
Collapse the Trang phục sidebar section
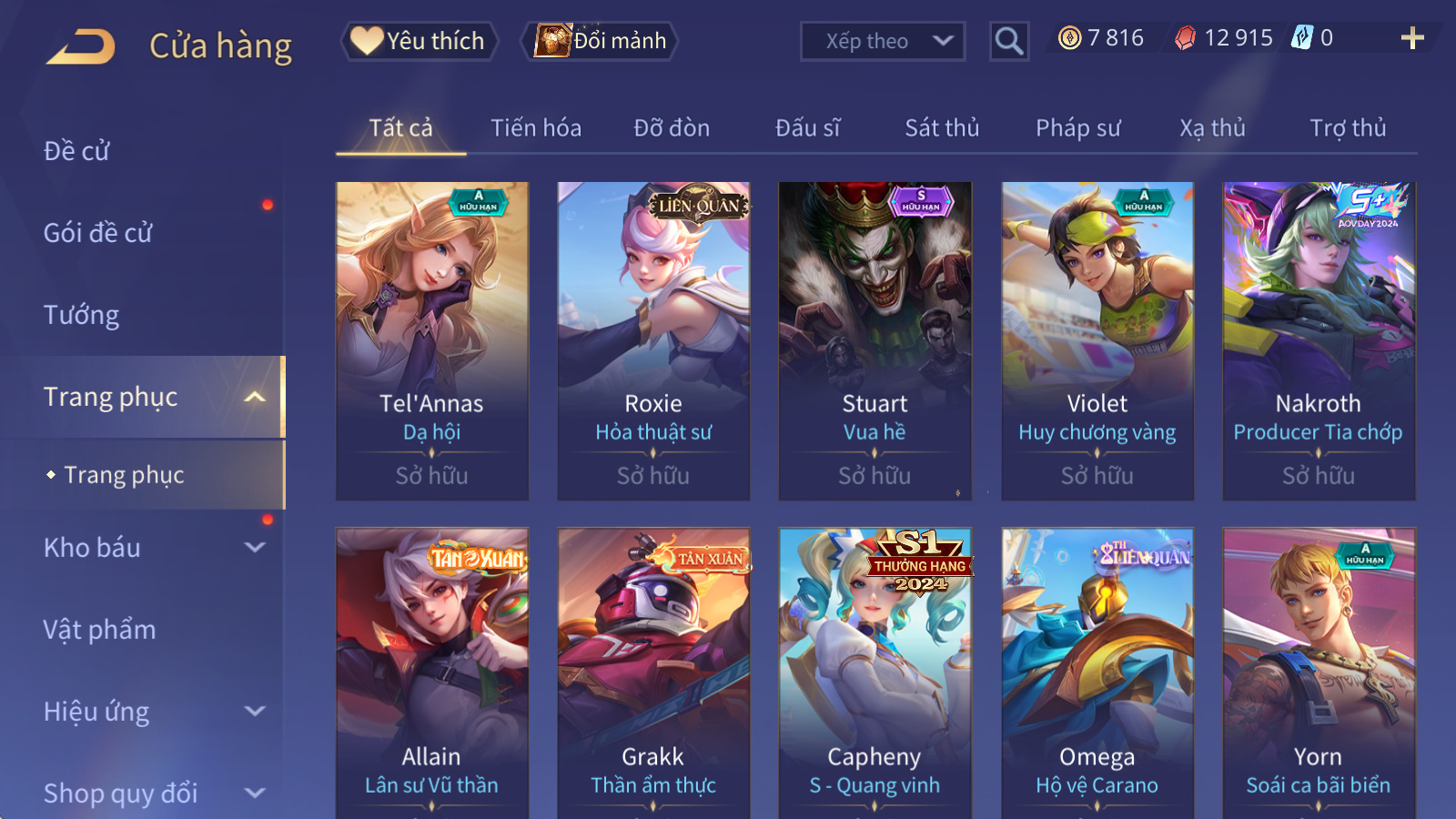pos(256,397)
